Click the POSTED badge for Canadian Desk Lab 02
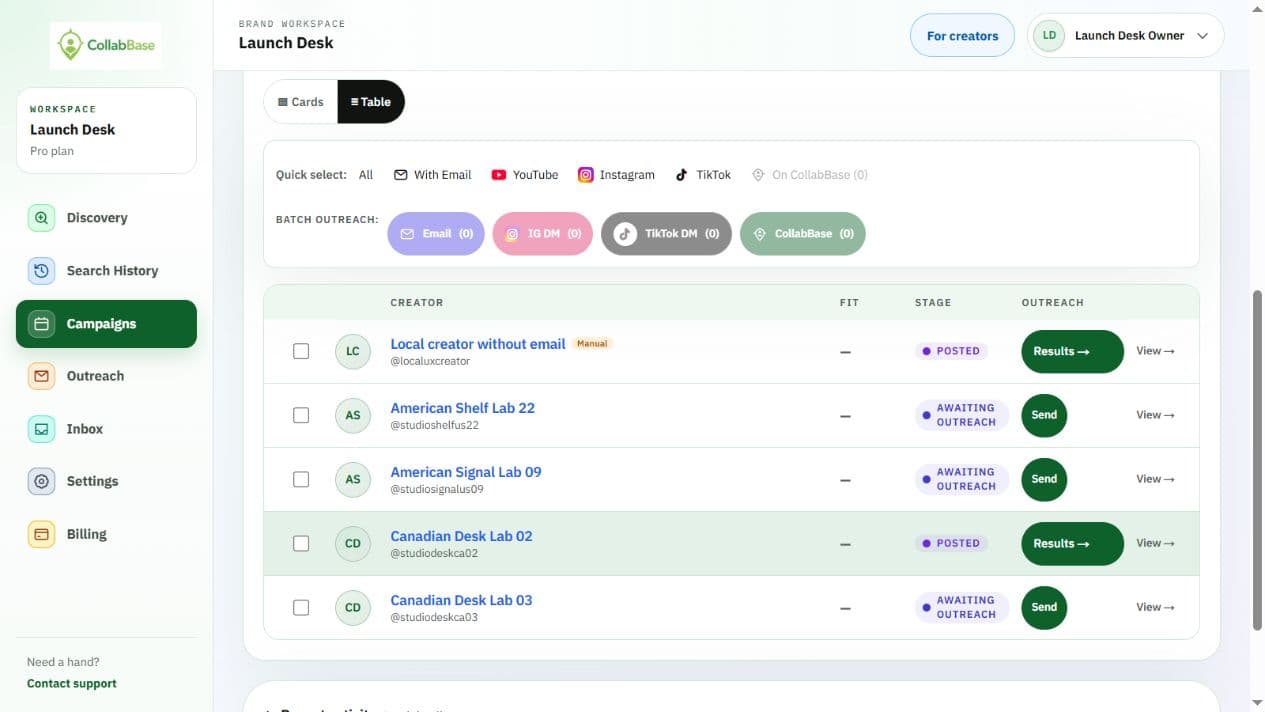Screen dimensions: 1265x712 click(951, 543)
